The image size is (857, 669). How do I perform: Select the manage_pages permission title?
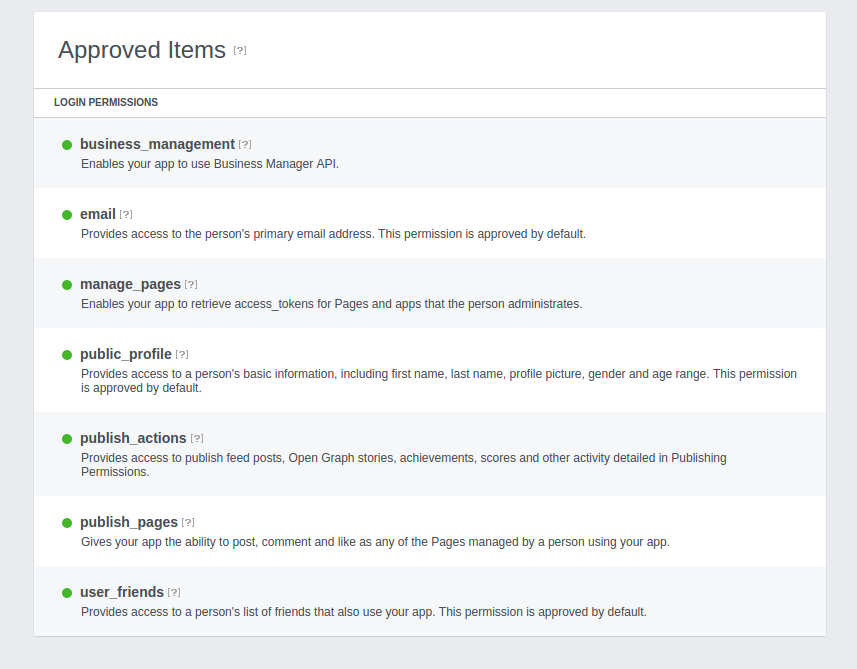(x=130, y=284)
